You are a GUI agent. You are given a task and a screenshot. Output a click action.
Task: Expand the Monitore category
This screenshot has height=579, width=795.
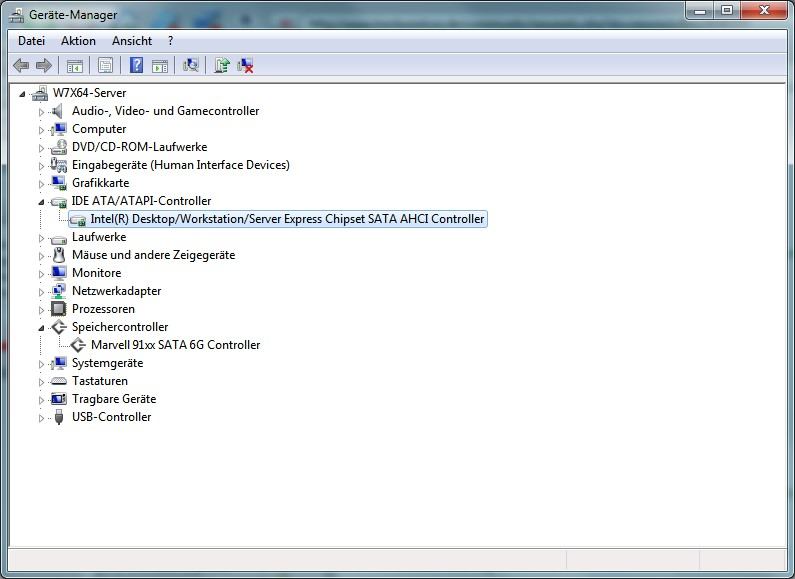click(x=41, y=274)
